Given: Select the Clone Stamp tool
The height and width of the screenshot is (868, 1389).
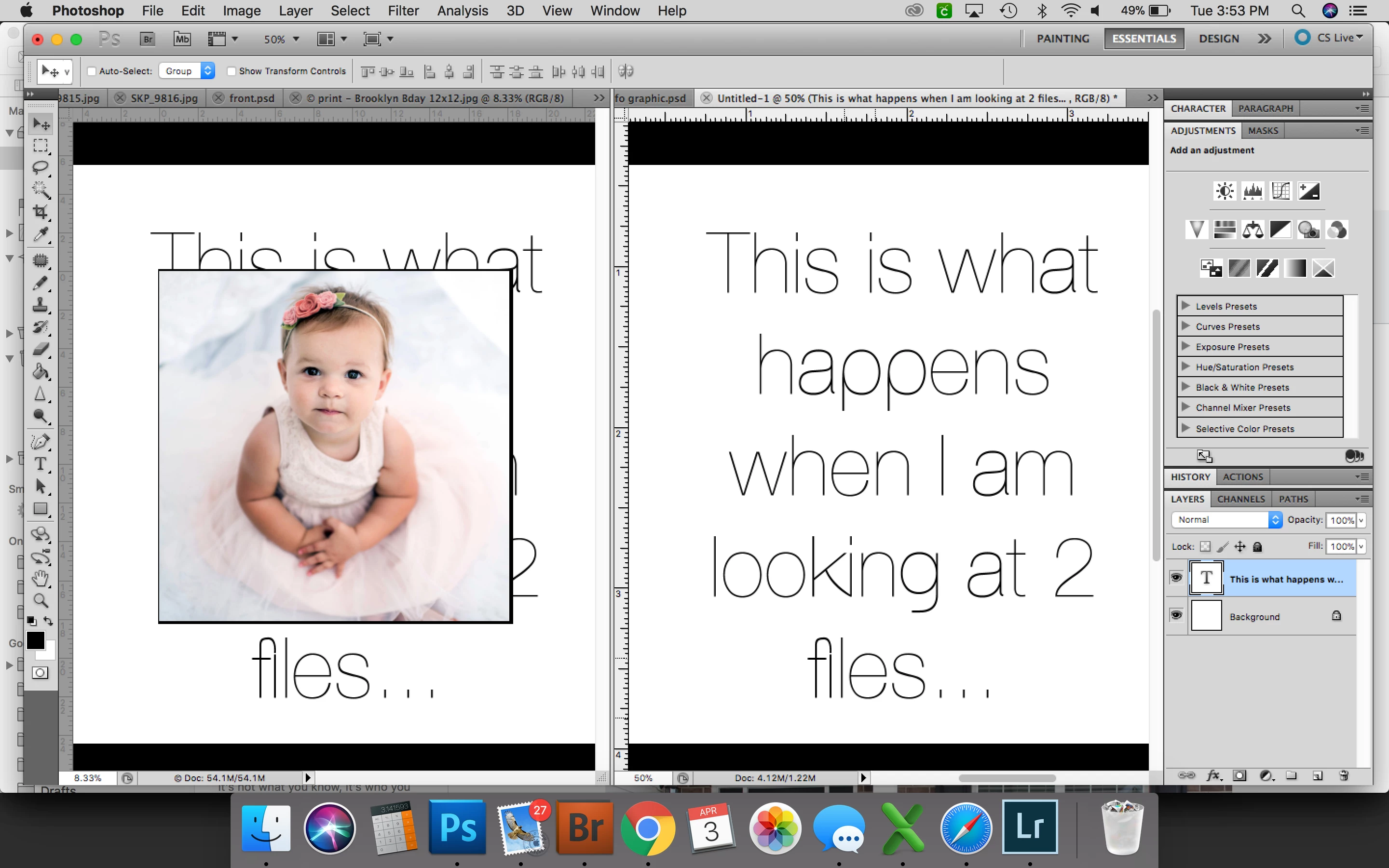Looking at the screenshot, I should point(40,304).
